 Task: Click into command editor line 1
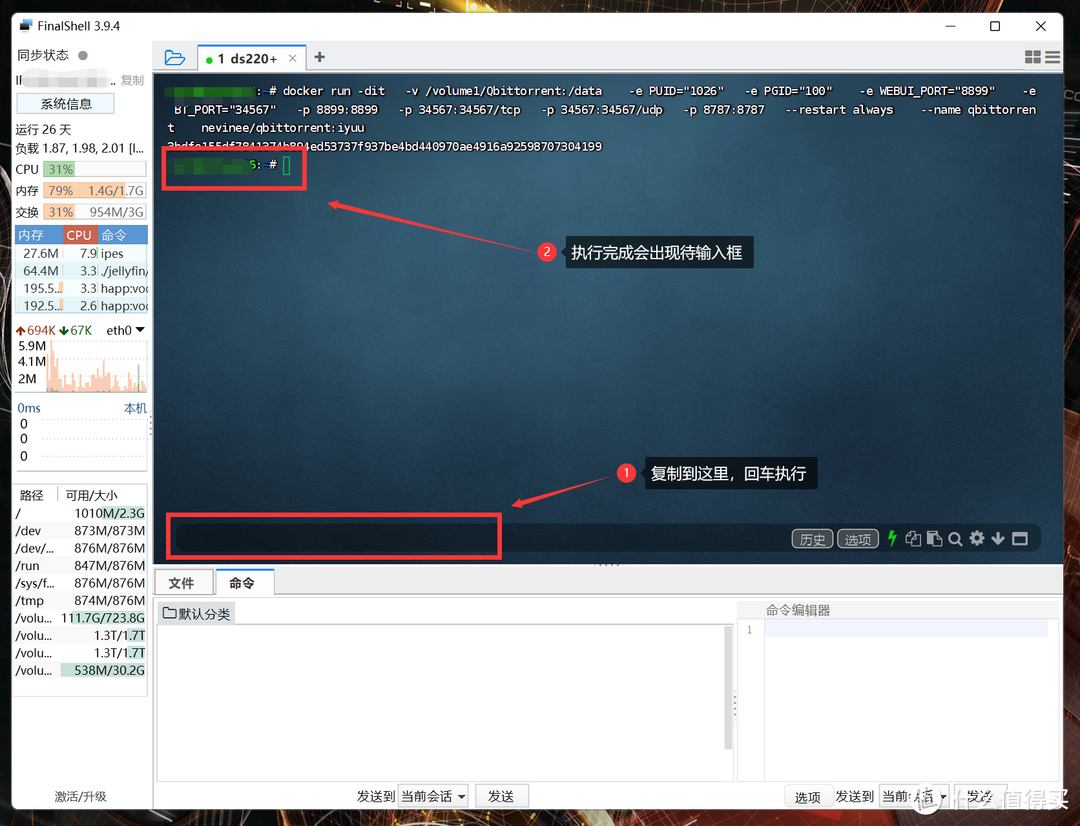(906, 629)
